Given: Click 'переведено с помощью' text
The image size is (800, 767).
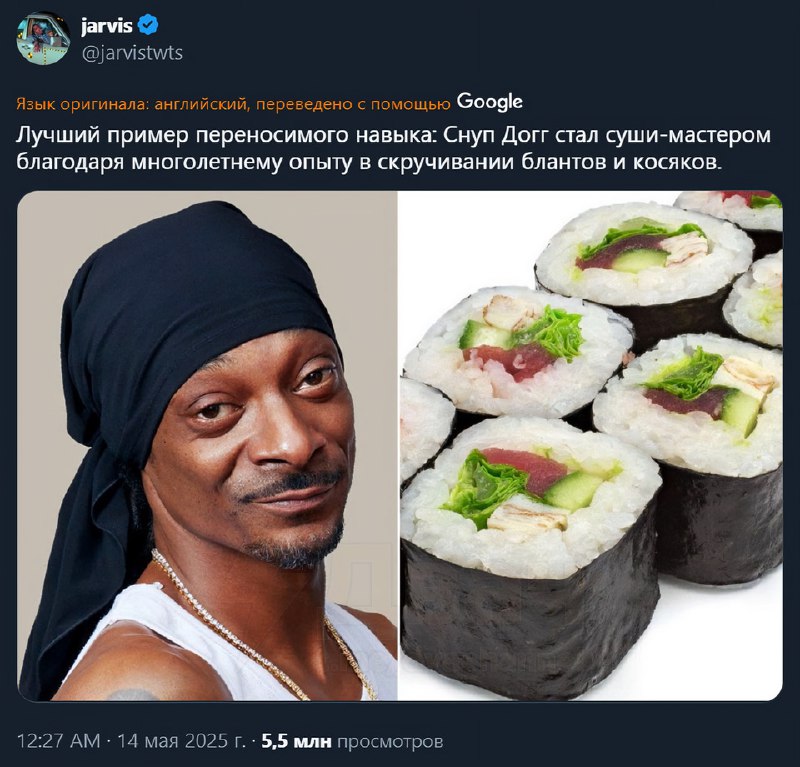Looking at the screenshot, I should pos(353,104).
